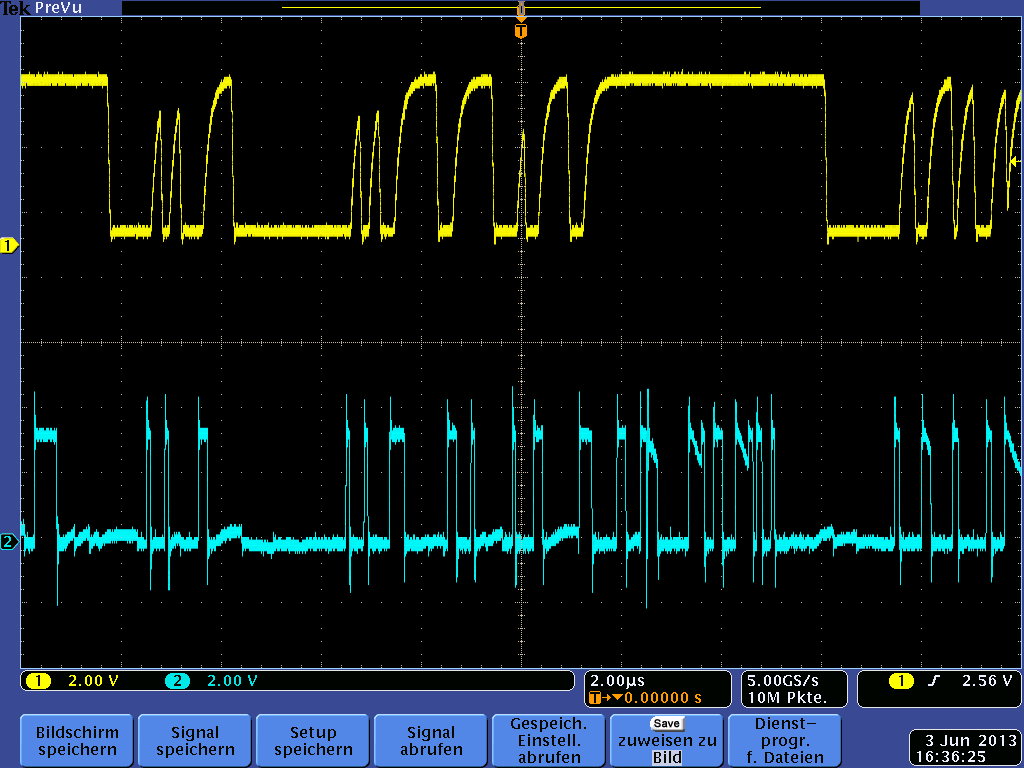Click the yellow channel 1 ground marker
This screenshot has width=1024, height=768.
click(9, 245)
